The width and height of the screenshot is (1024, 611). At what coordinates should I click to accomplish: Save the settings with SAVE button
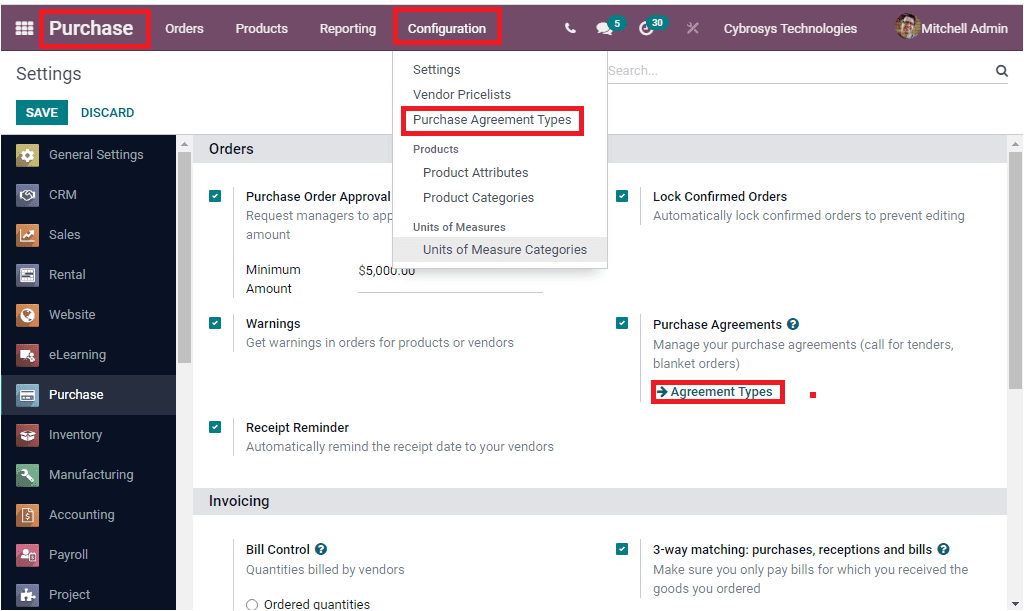[41, 112]
